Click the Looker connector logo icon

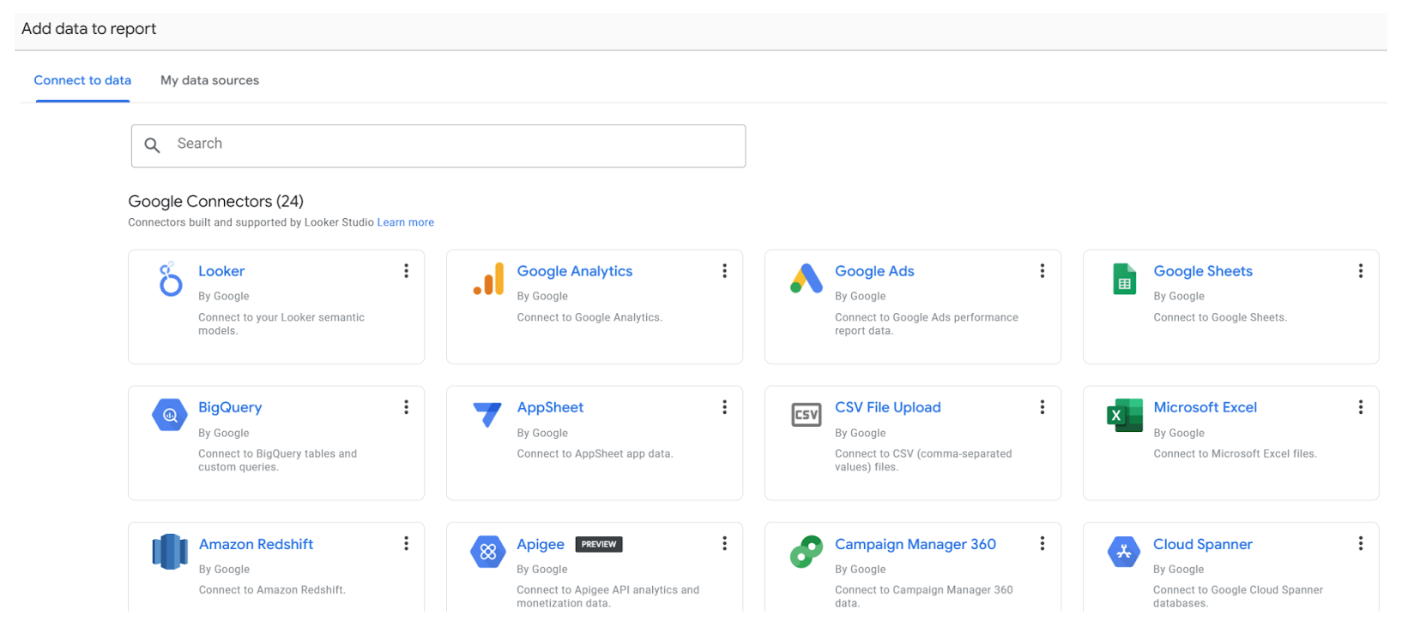[x=171, y=279]
